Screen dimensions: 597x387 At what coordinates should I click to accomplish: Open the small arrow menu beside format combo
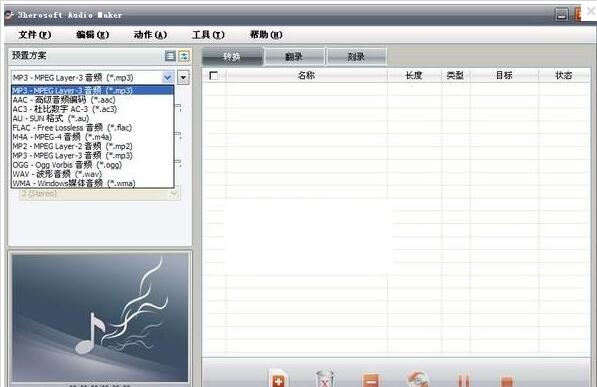[x=184, y=77]
